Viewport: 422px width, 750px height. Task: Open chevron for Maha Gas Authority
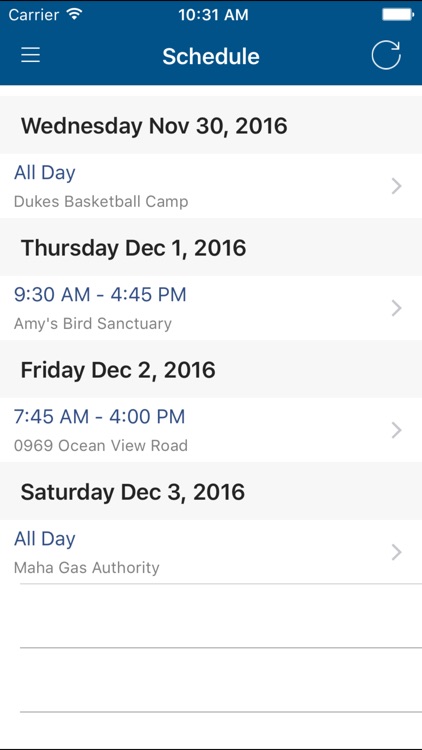coord(396,552)
